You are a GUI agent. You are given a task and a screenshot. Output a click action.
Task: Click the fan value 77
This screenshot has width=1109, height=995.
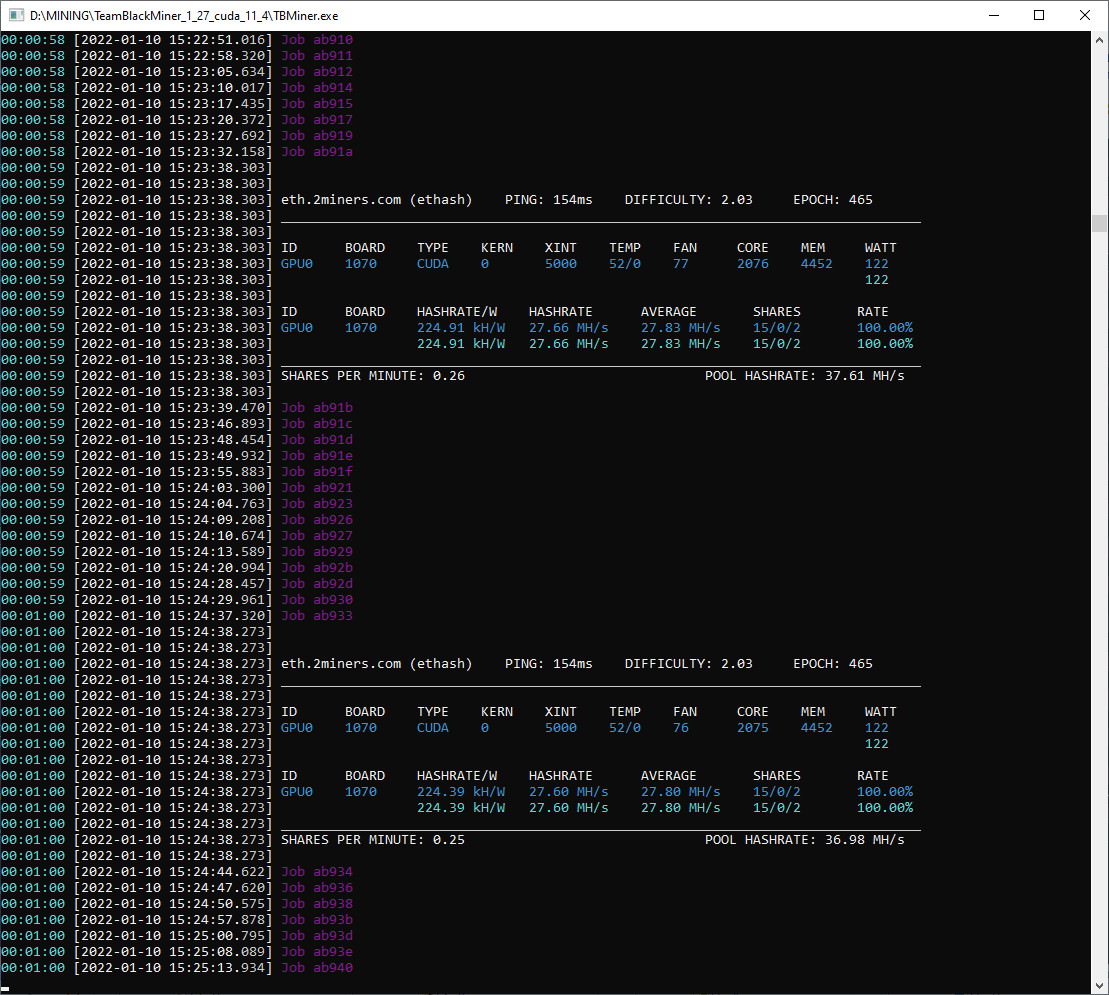coord(680,264)
